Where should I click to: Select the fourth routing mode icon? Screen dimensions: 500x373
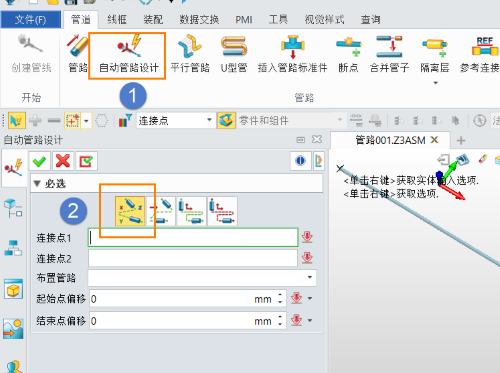click(x=222, y=211)
